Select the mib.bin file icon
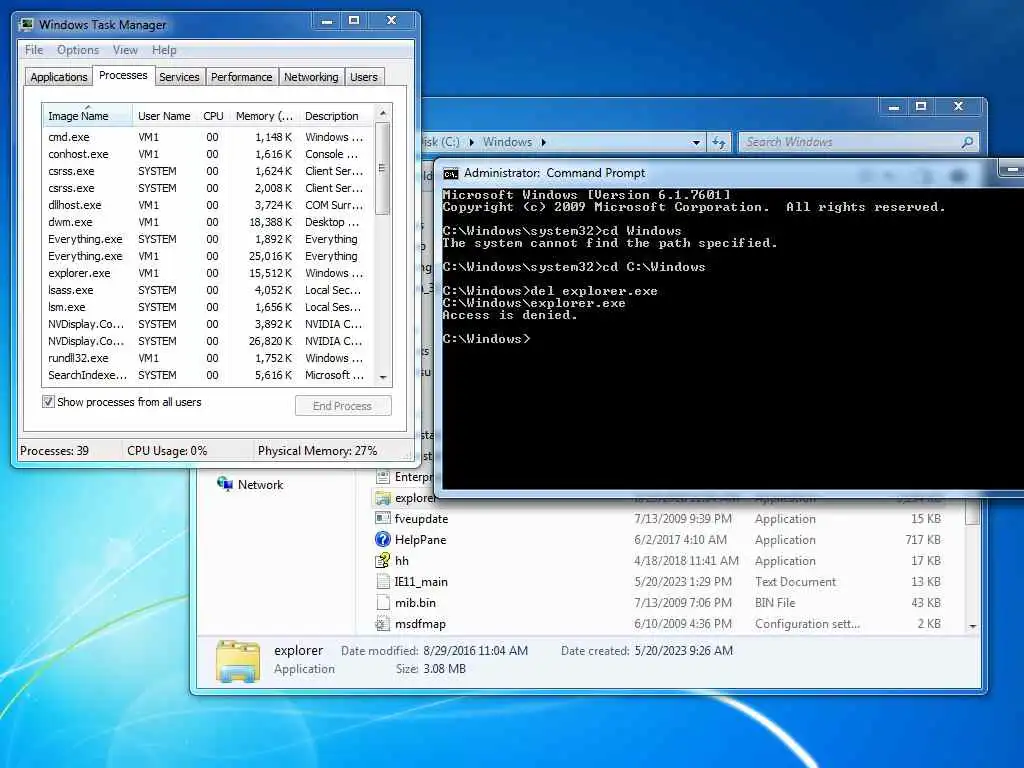 [x=383, y=602]
